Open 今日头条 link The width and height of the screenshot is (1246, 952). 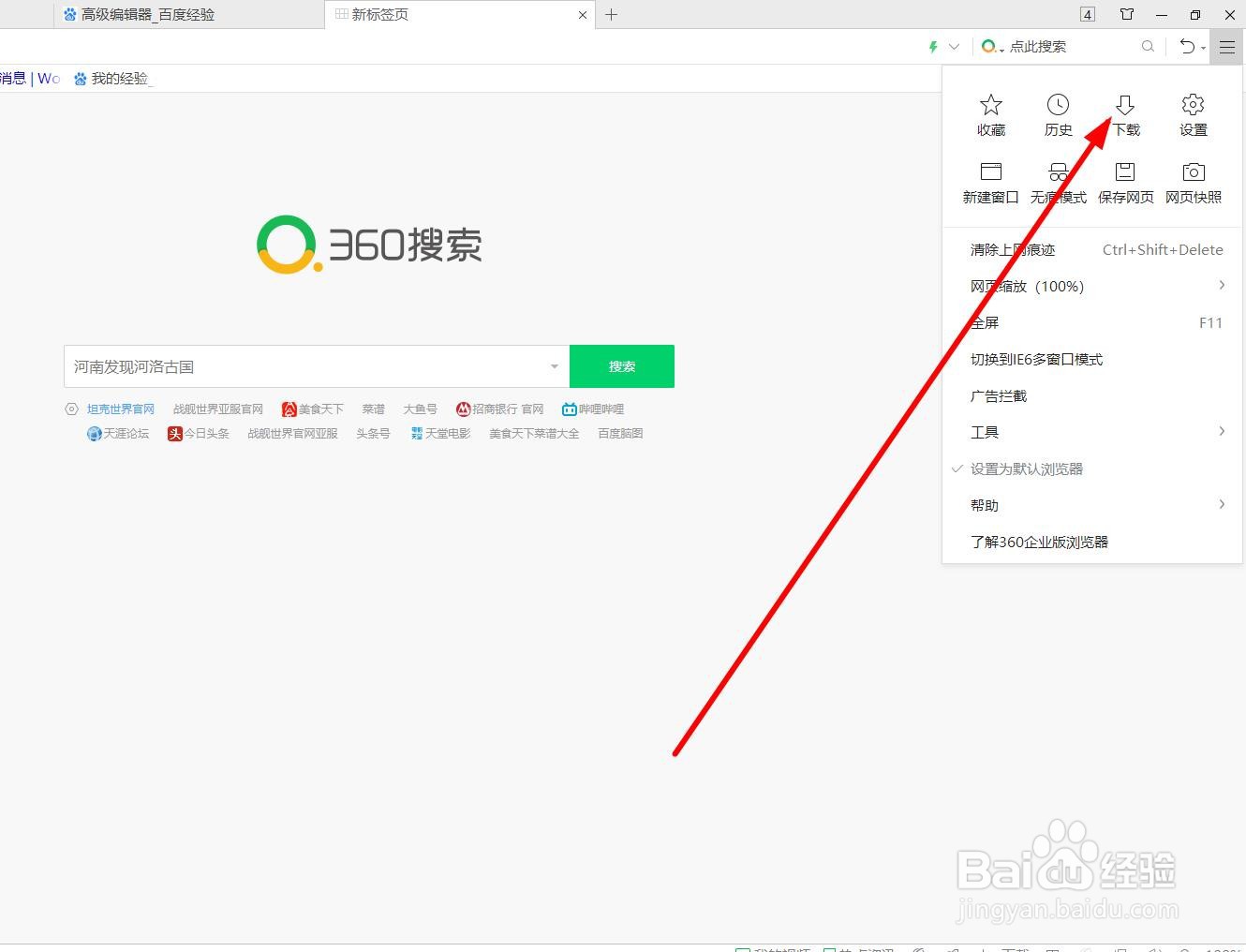[199, 434]
